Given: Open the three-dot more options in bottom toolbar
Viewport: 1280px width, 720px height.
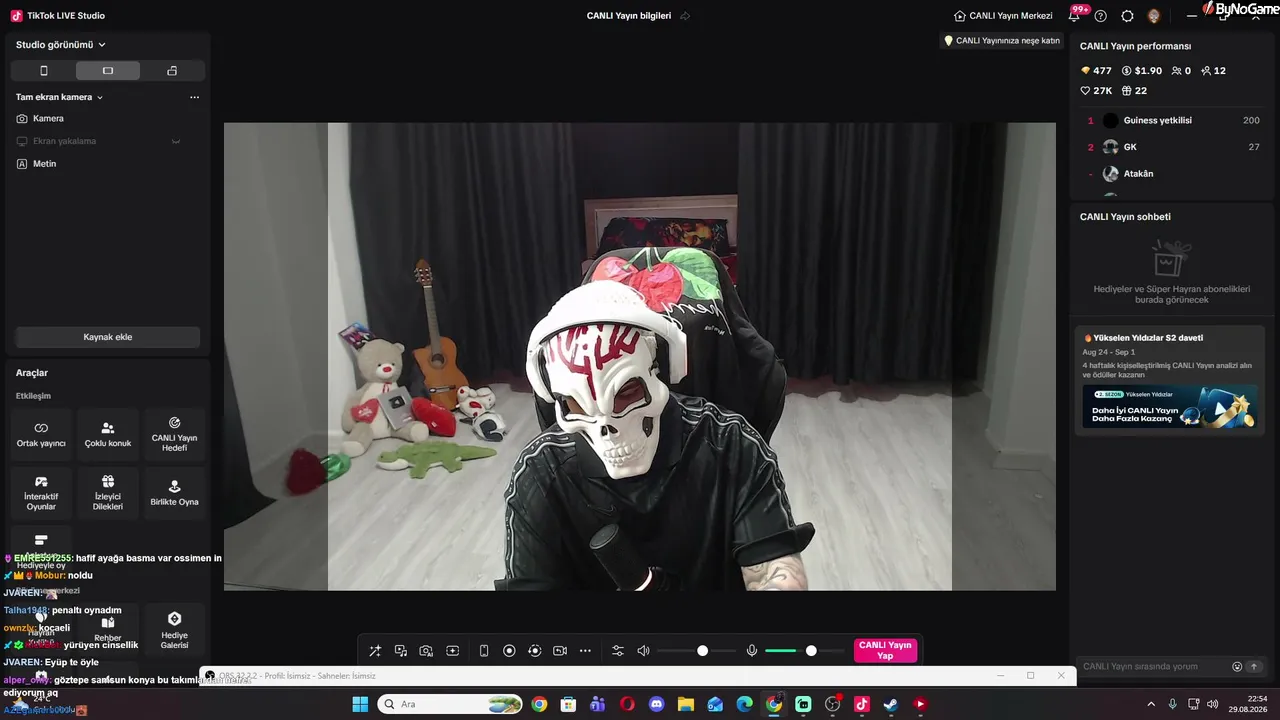Looking at the screenshot, I should click(x=586, y=651).
